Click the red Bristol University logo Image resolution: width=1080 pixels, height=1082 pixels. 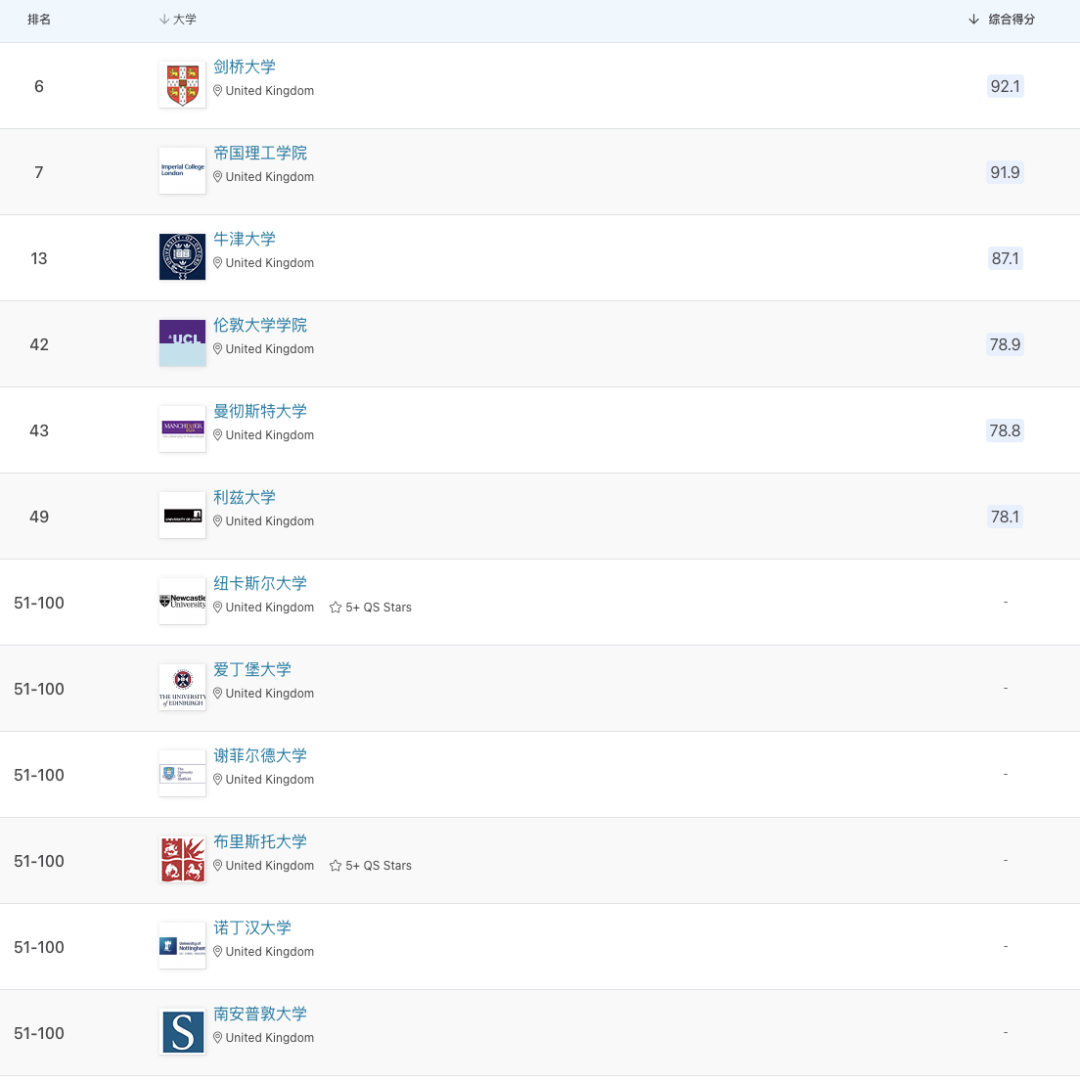pos(181,858)
